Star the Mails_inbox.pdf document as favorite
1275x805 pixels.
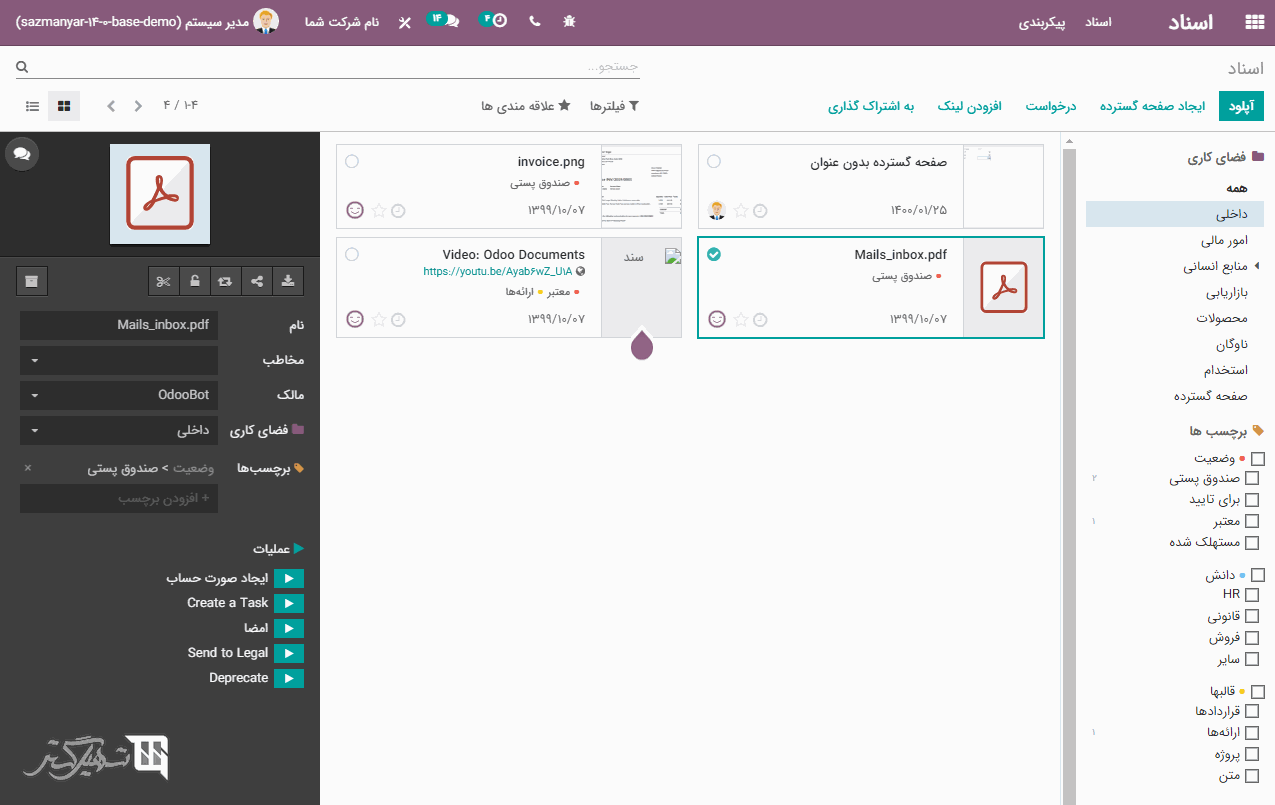[741, 320]
